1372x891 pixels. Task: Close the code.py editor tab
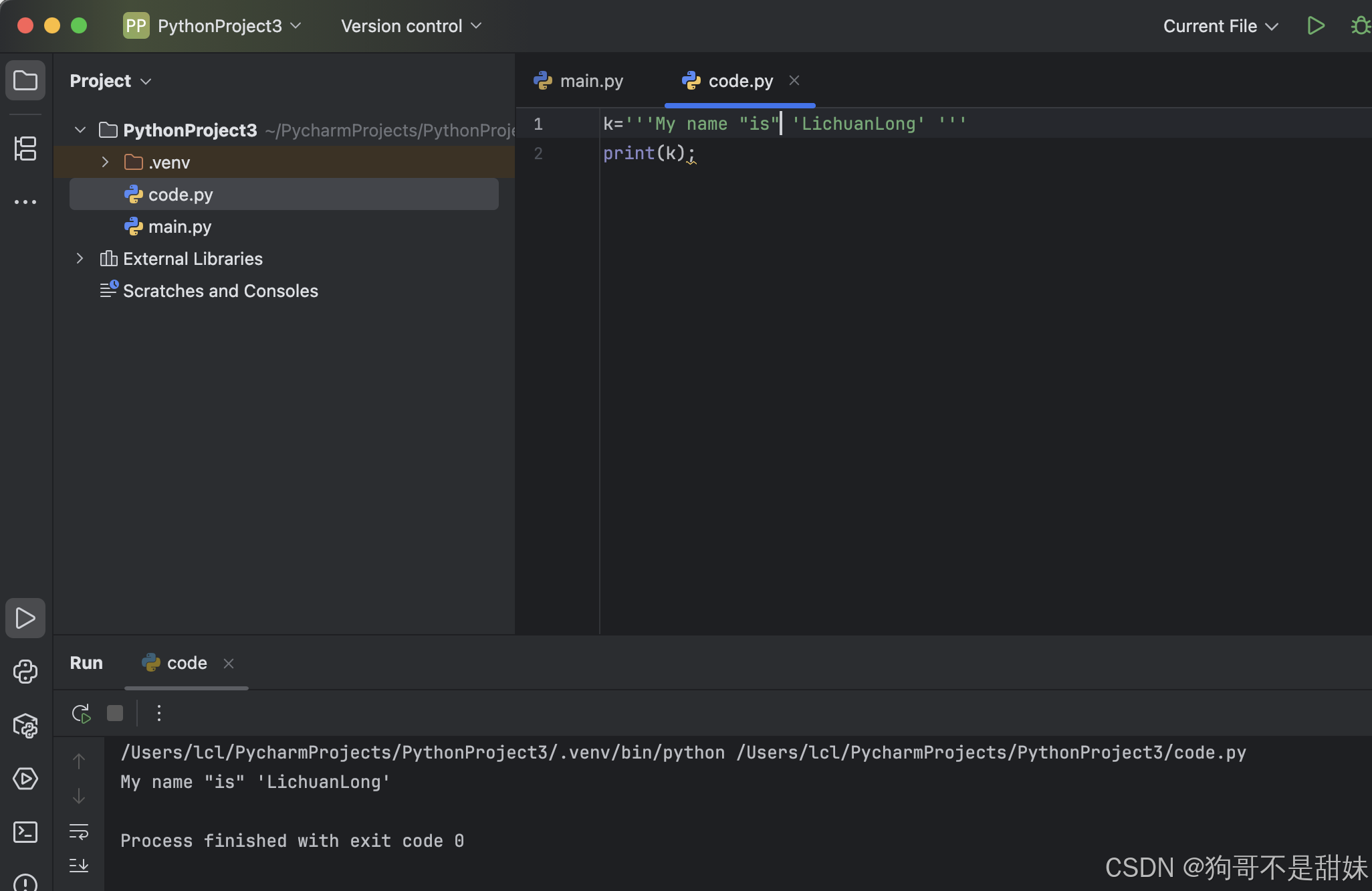pos(794,80)
